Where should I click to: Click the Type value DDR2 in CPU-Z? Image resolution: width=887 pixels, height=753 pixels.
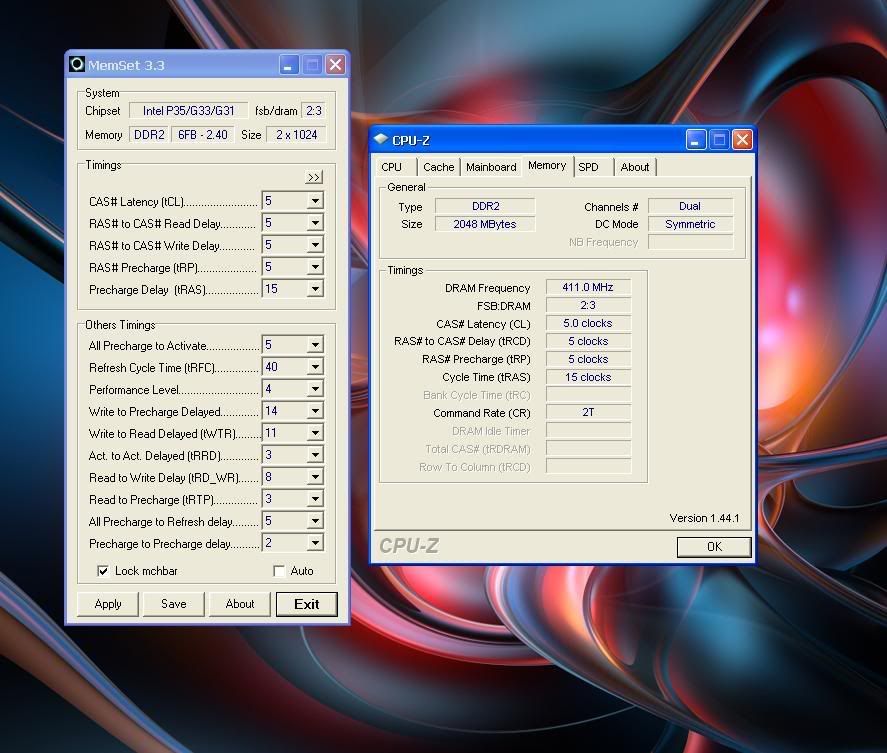tap(485, 206)
